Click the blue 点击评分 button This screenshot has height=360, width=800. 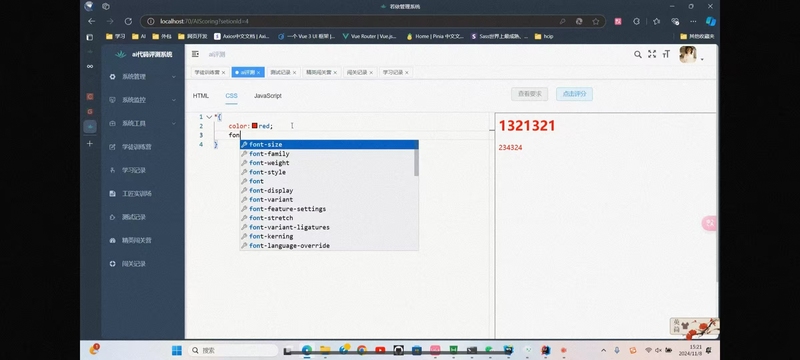pos(574,94)
